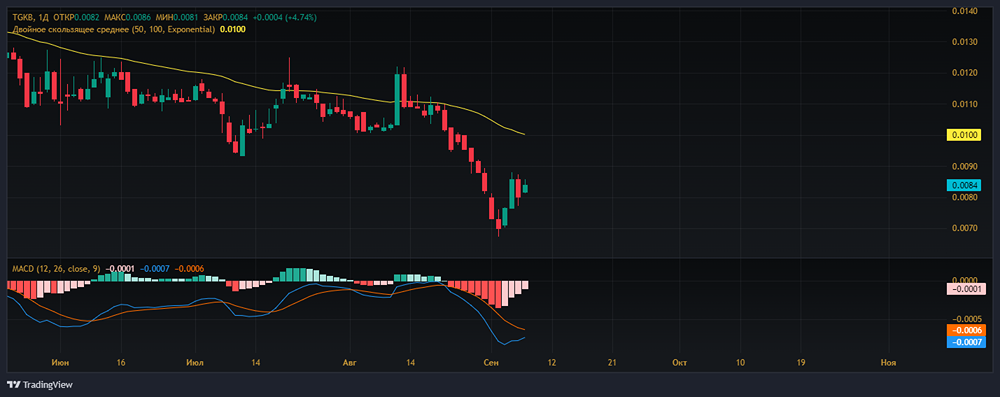Screen dimensions: 1000x397
Task: Click the orange -0.0006 value in MACD legend
Action: [189, 269]
